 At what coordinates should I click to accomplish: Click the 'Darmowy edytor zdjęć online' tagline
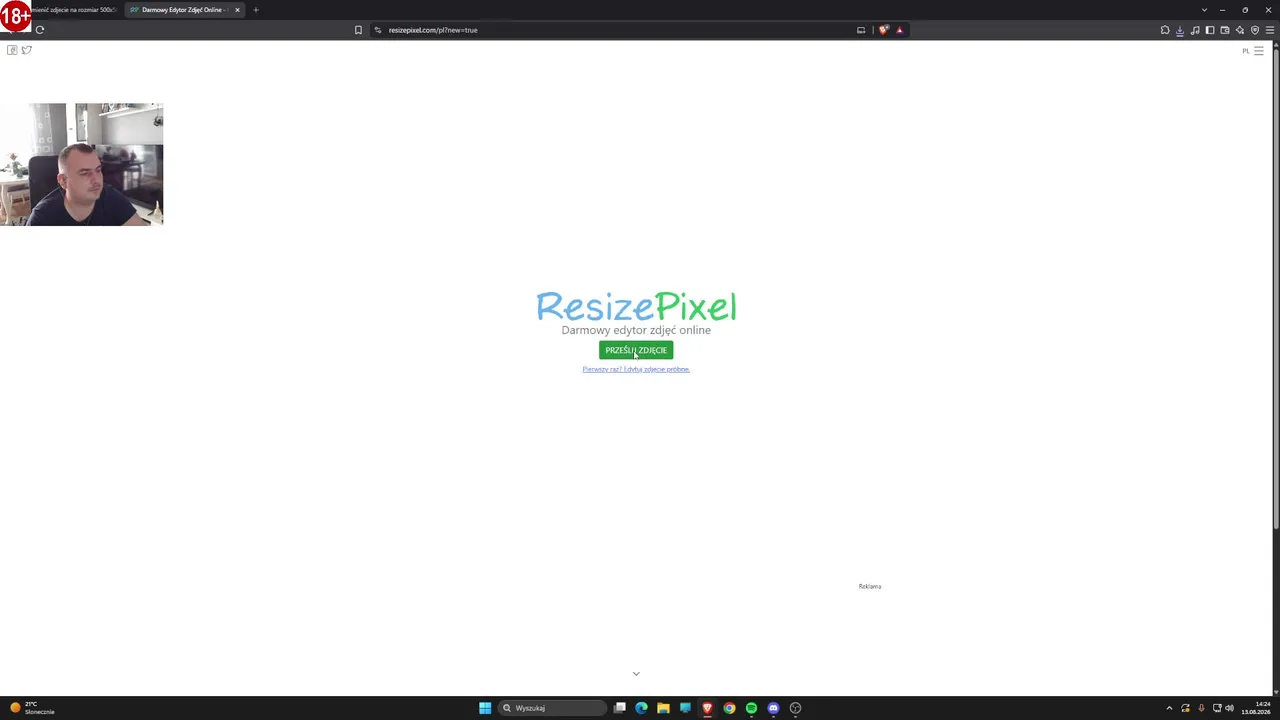click(x=636, y=330)
